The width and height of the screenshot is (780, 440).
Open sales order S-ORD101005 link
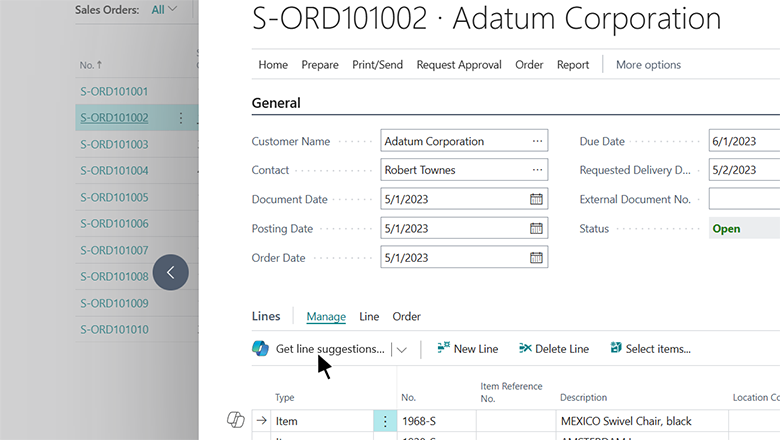pos(114,197)
